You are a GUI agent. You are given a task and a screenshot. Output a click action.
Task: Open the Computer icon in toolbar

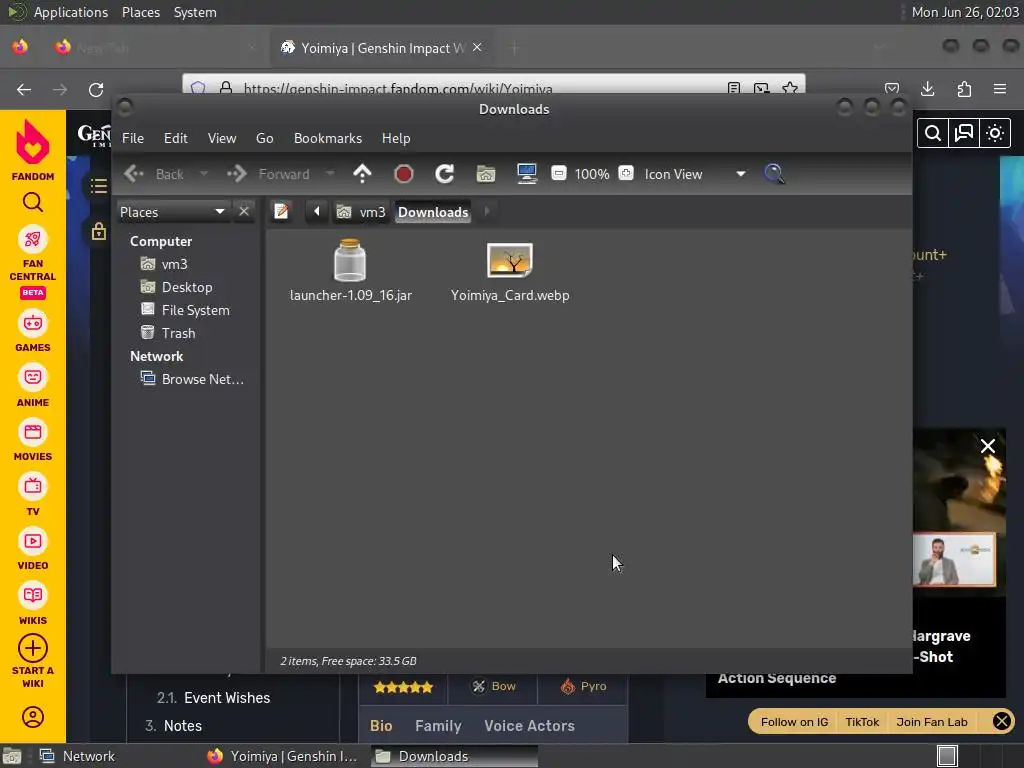[526, 174]
